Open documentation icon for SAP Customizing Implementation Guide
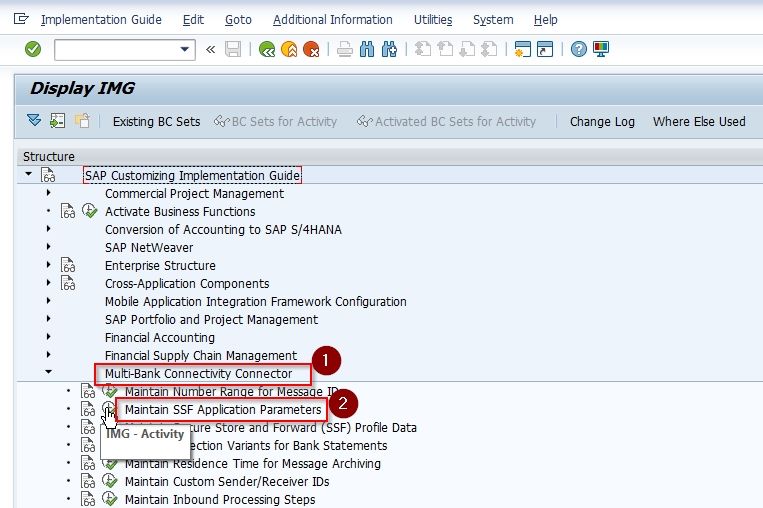763x508 pixels. click(48, 175)
